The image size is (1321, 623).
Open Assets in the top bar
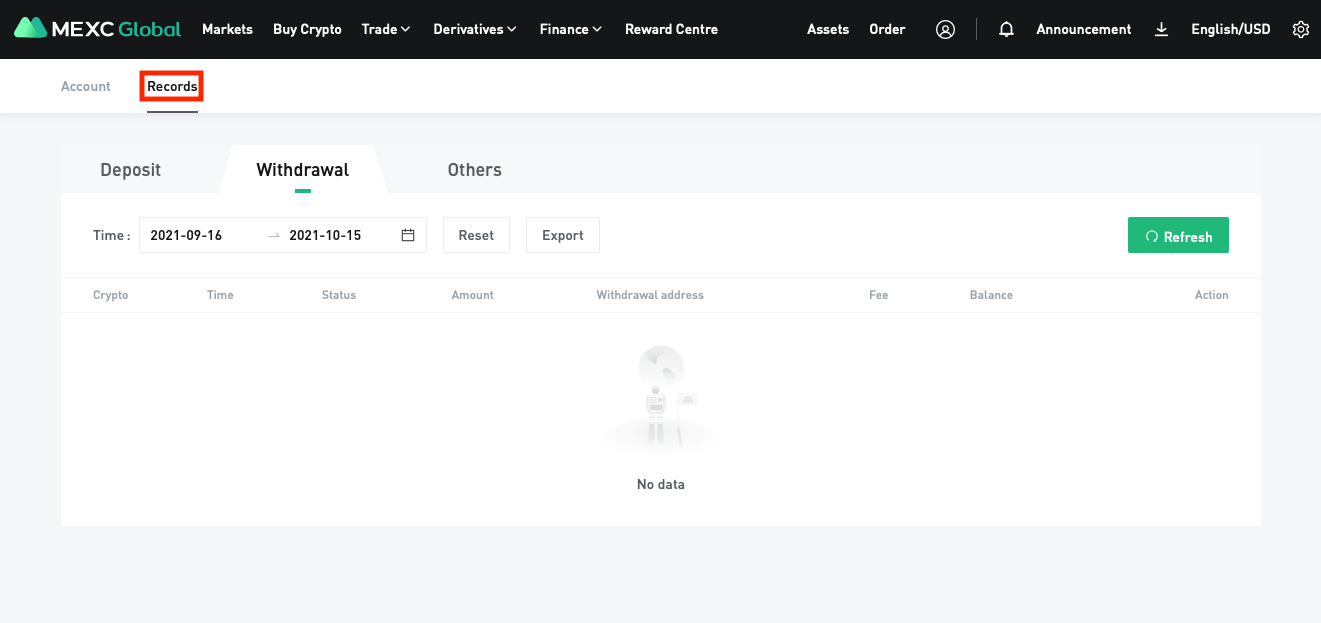point(828,29)
